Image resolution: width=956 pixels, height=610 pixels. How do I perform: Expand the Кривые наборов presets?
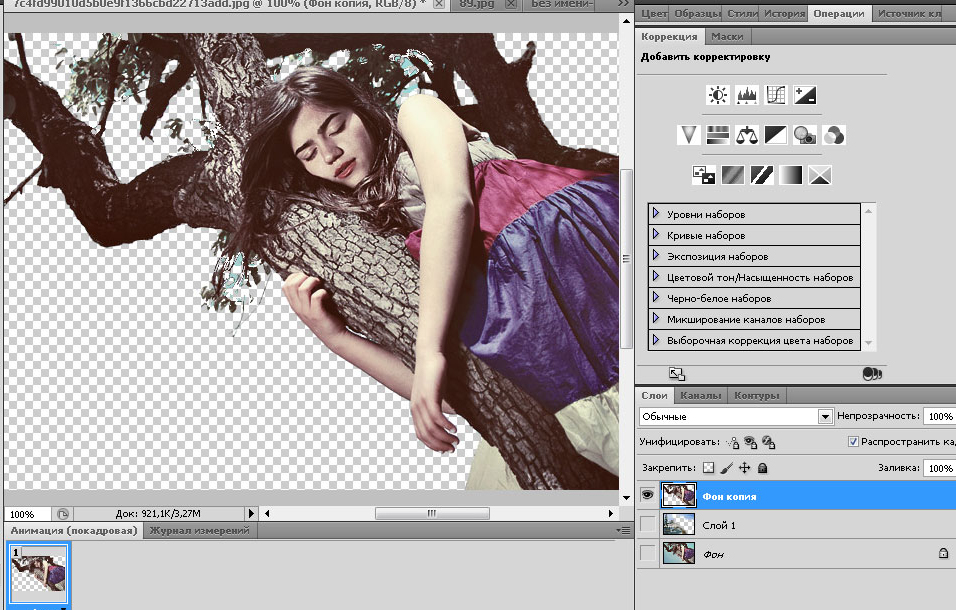click(656, 235)
